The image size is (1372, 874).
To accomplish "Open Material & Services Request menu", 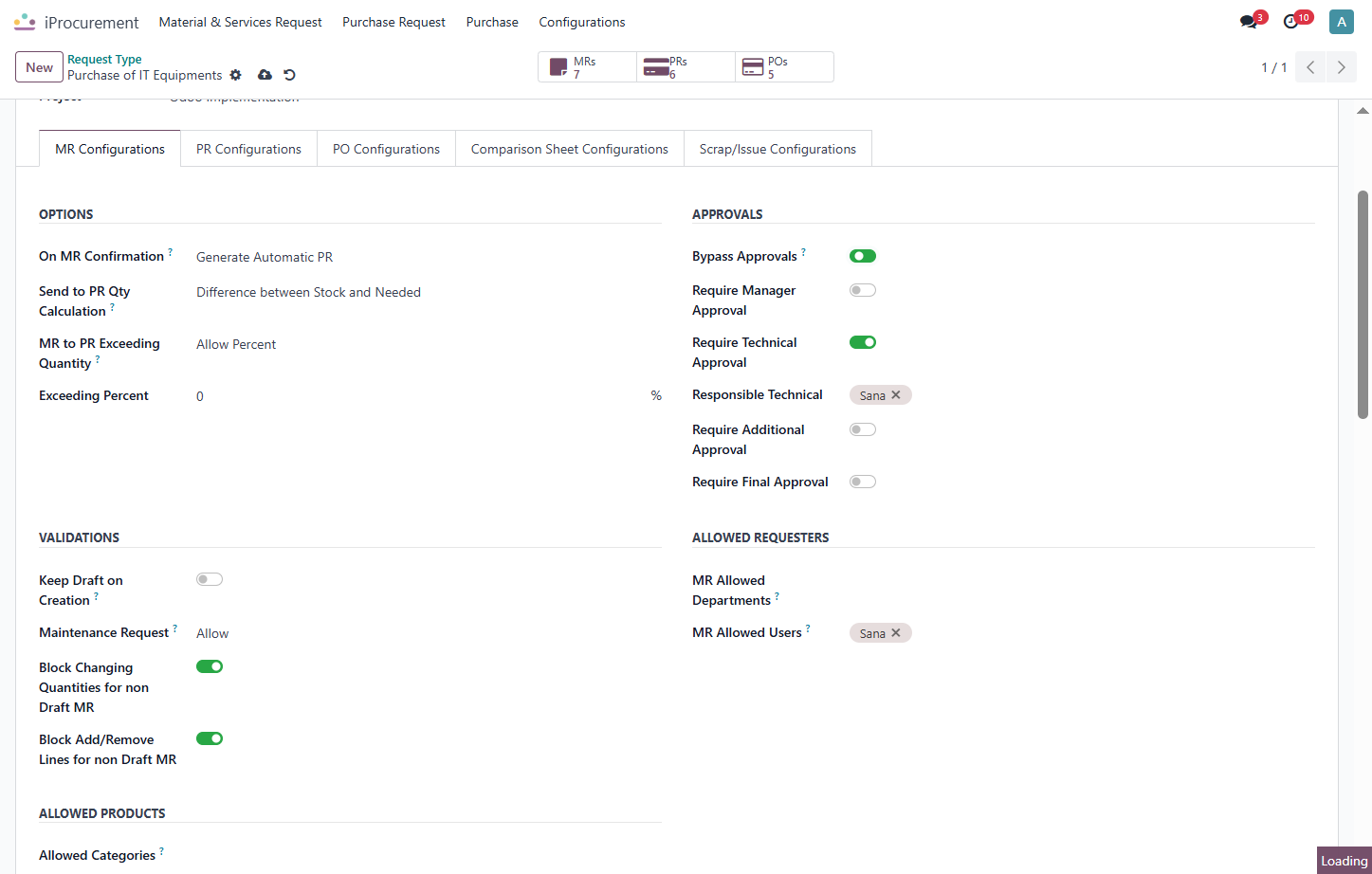I will [x=241, y=22].
